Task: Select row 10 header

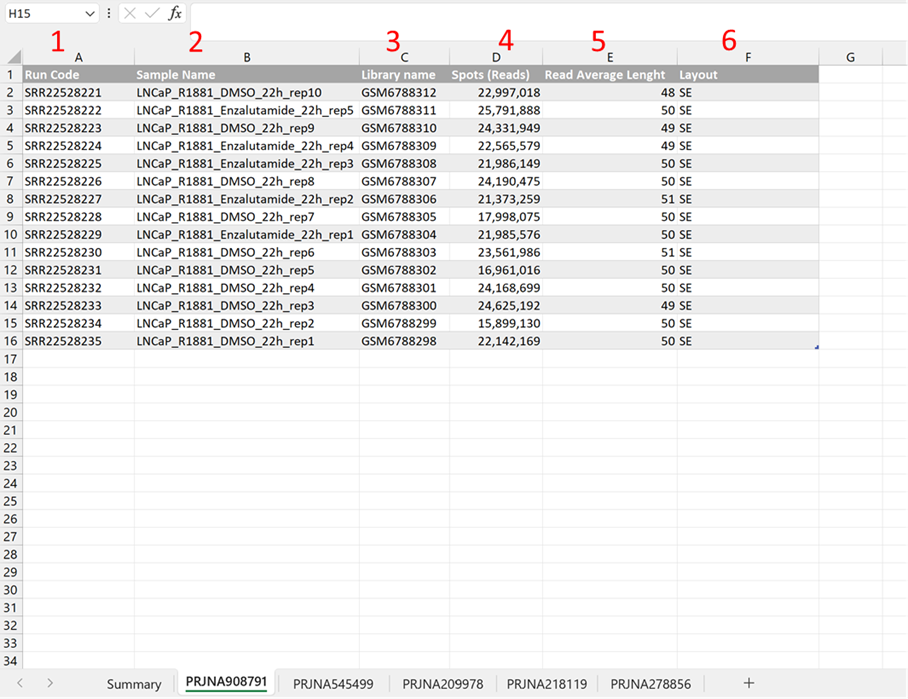Action: coord(11,234)
